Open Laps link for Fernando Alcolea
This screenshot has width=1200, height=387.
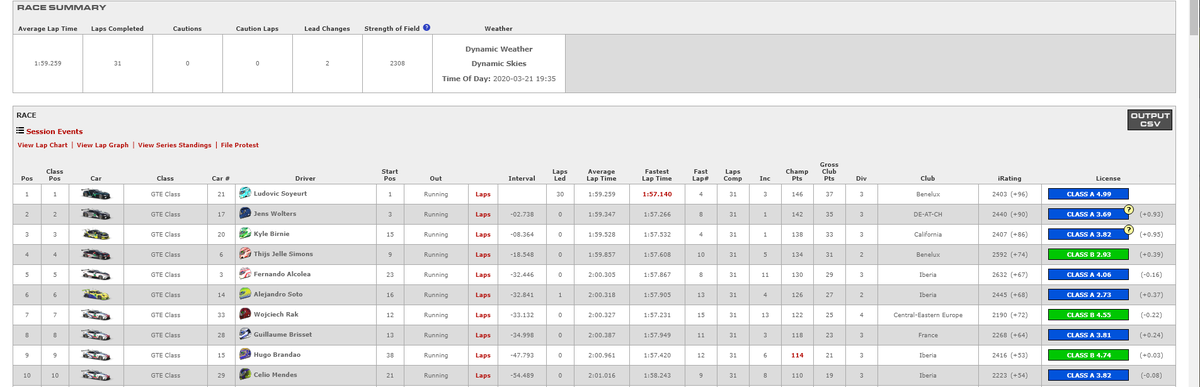coord(483,274)
